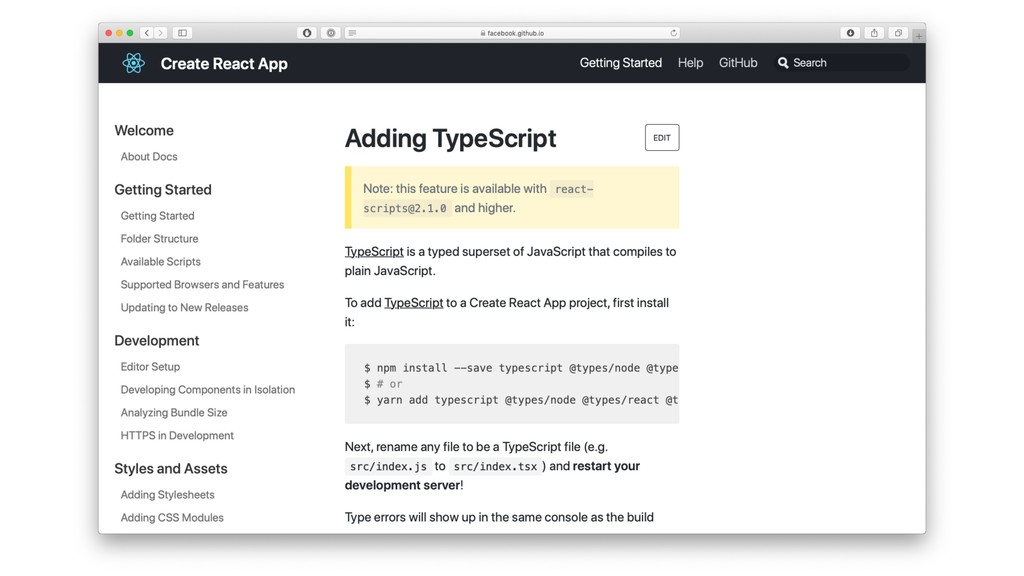Open Getting Started in top navigation
1024x576 pixels.
tap(620, 63)
